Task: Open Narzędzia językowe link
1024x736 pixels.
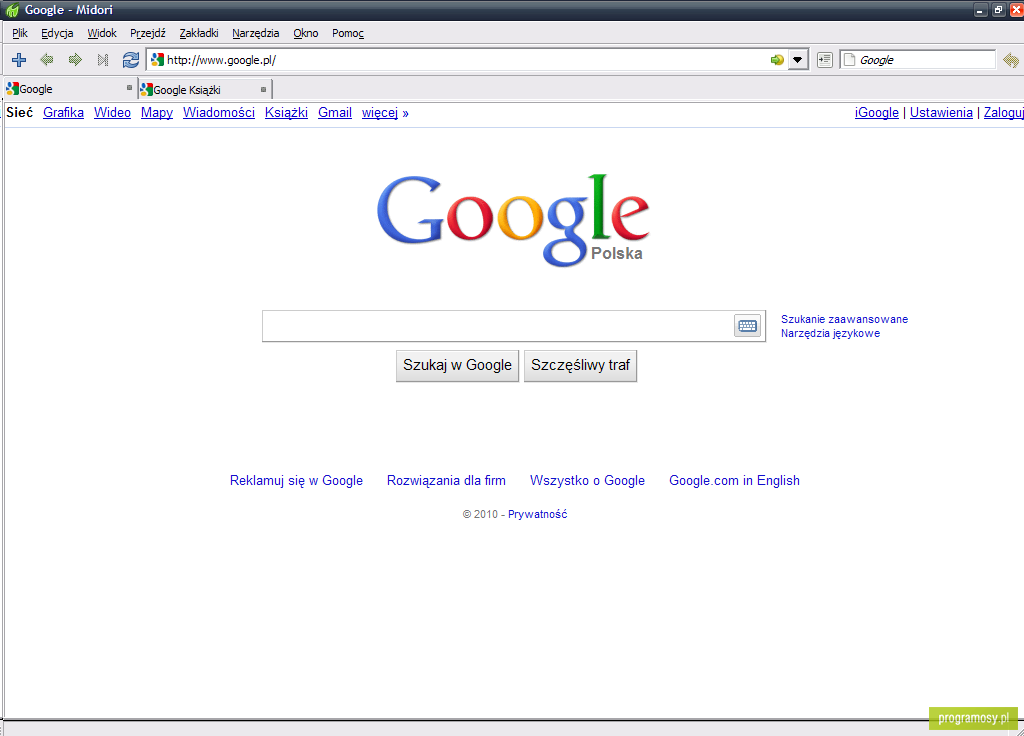Action: pyautogui.click(x=830, y=333)
